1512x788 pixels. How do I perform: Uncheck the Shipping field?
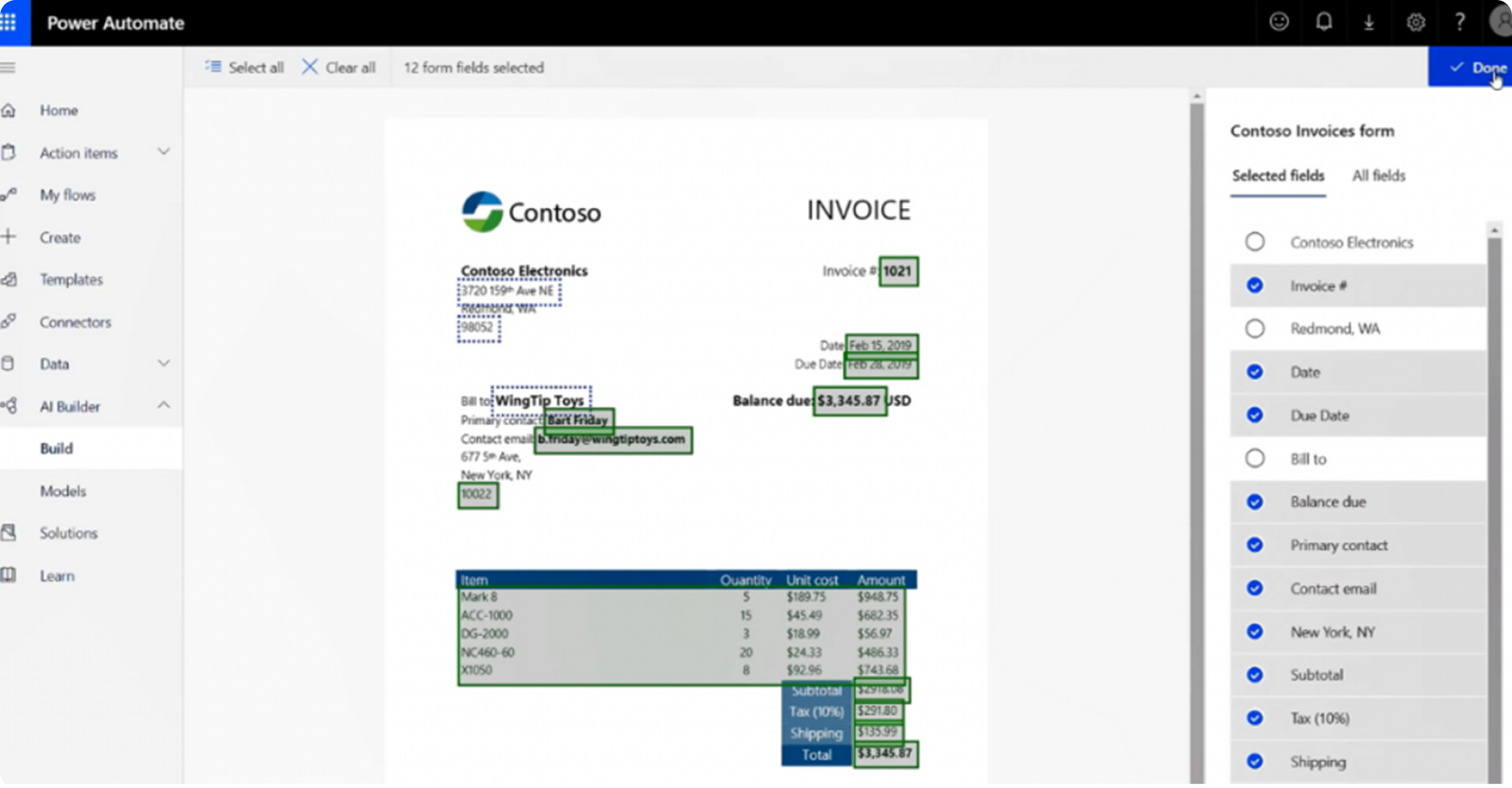(x=1254, y=761)
